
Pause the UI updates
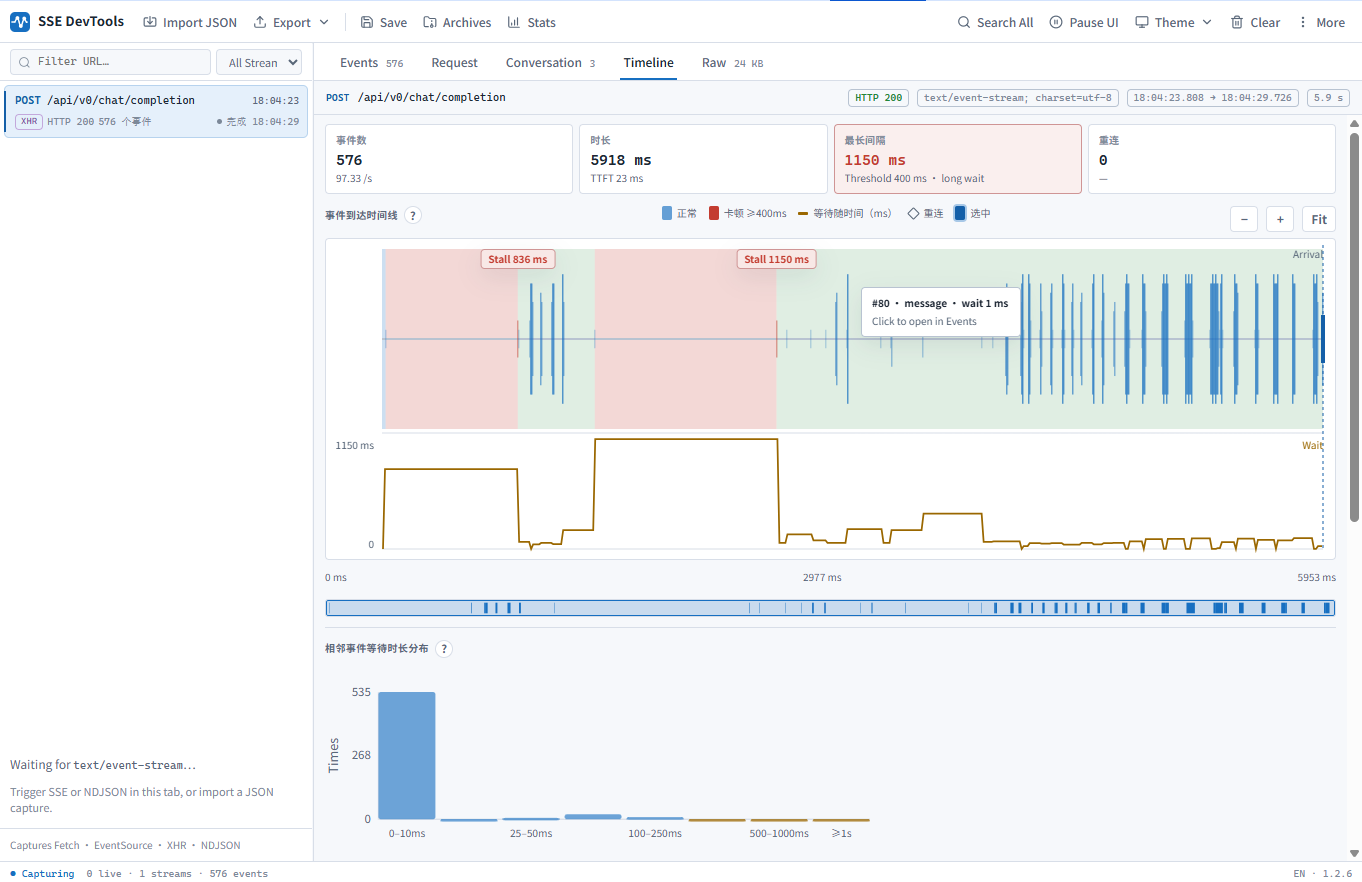coord(1084,22)
